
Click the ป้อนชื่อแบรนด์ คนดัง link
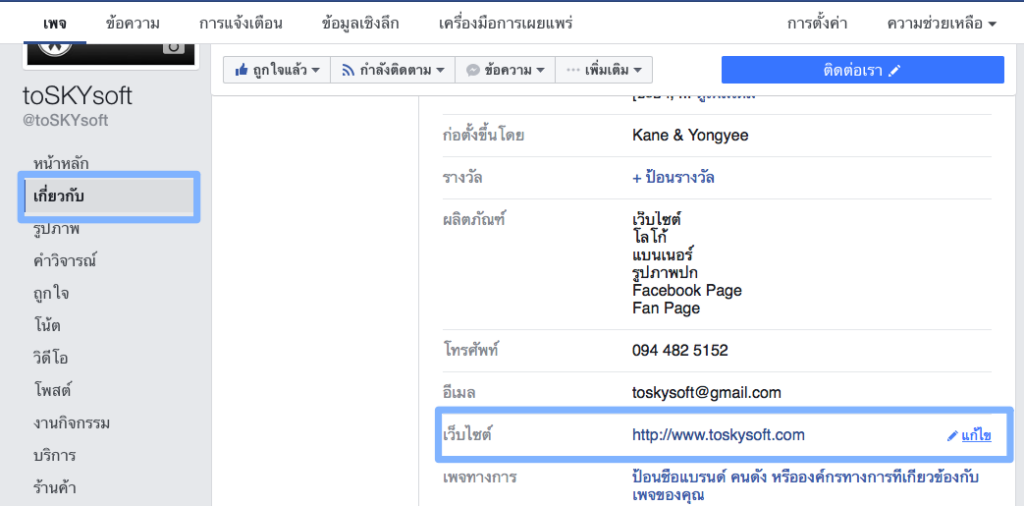pyautogui.click(x=805, y=486)
